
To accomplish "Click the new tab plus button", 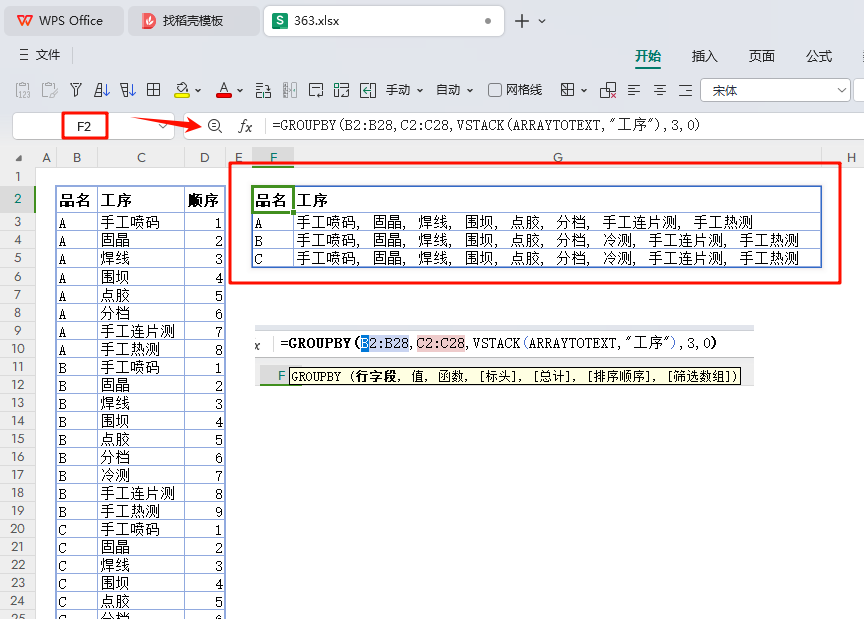I will (521, 21).
